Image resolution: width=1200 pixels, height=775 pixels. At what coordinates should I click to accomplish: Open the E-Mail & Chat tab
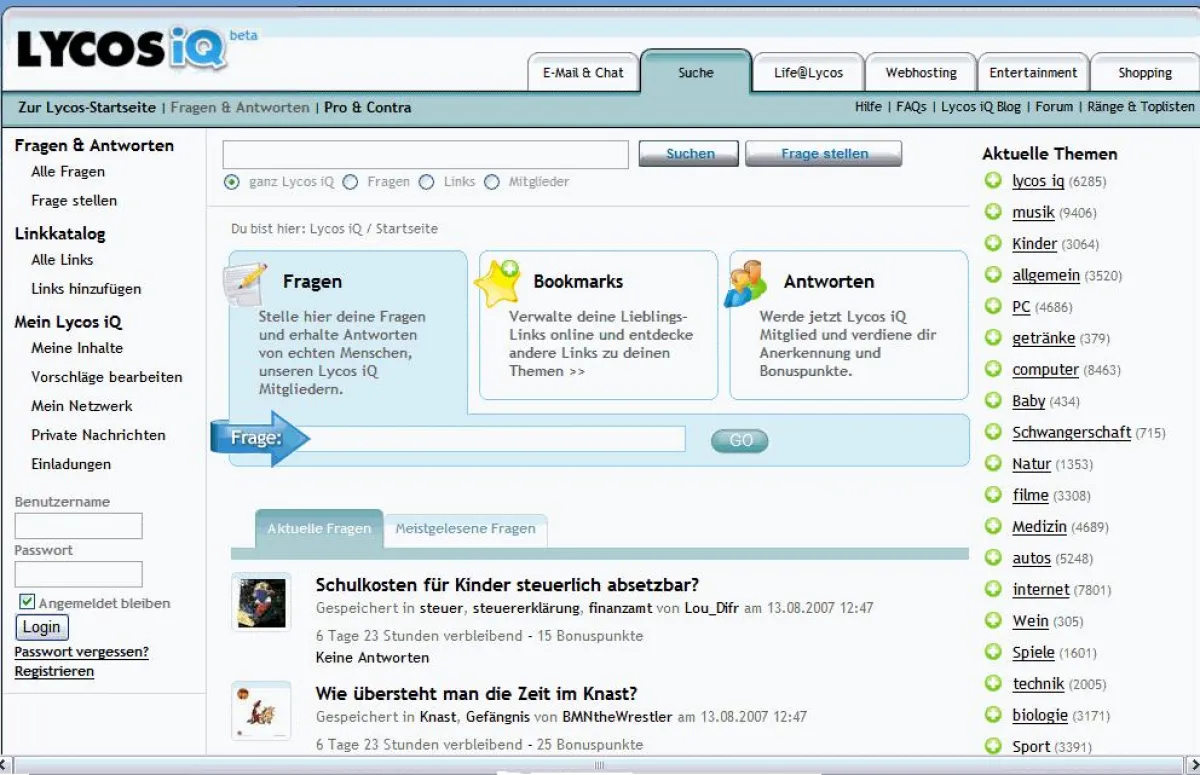pos(583,73)
